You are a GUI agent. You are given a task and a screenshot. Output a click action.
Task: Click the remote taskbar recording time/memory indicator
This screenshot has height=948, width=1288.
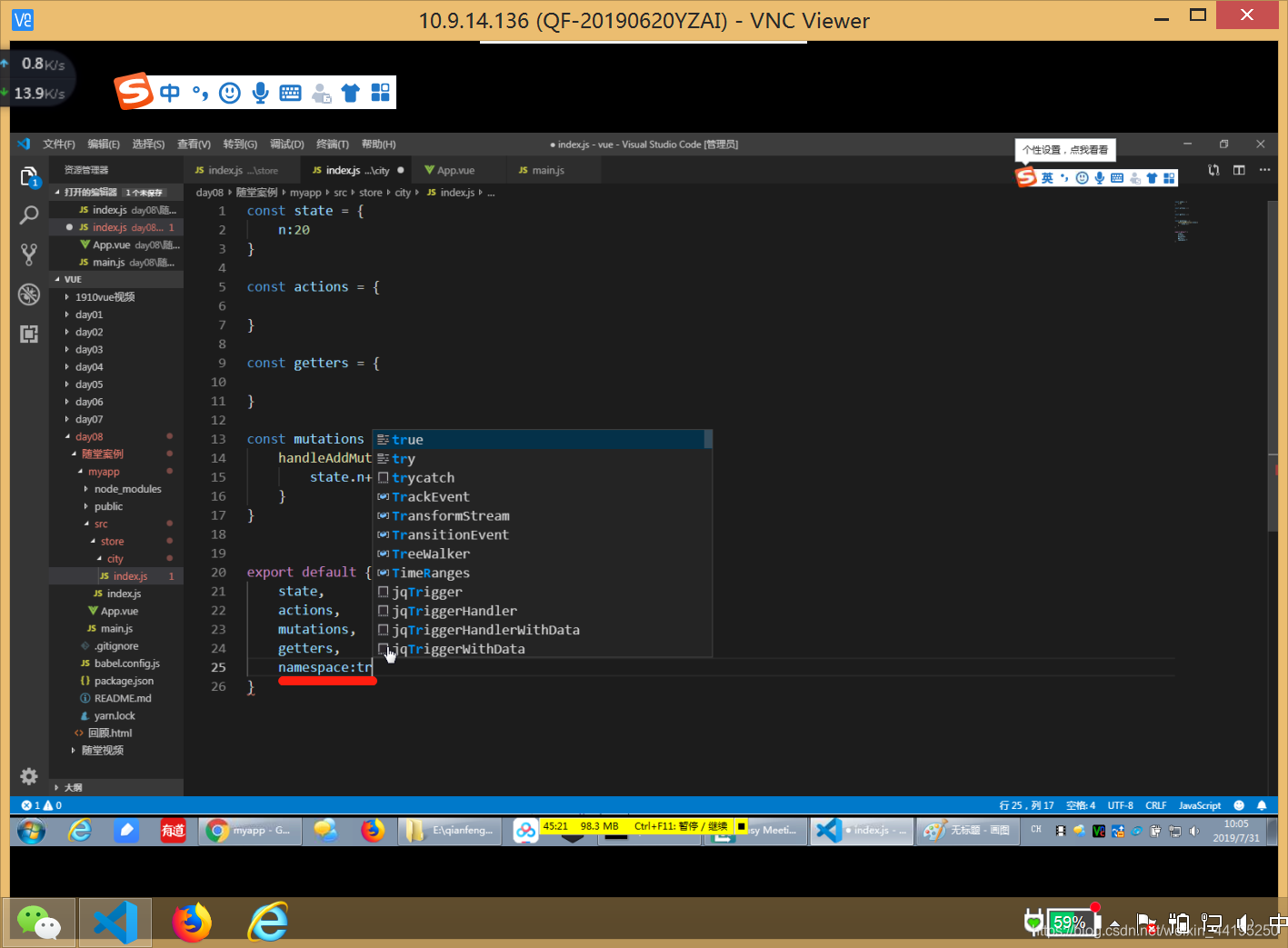[x=644, y=826]
